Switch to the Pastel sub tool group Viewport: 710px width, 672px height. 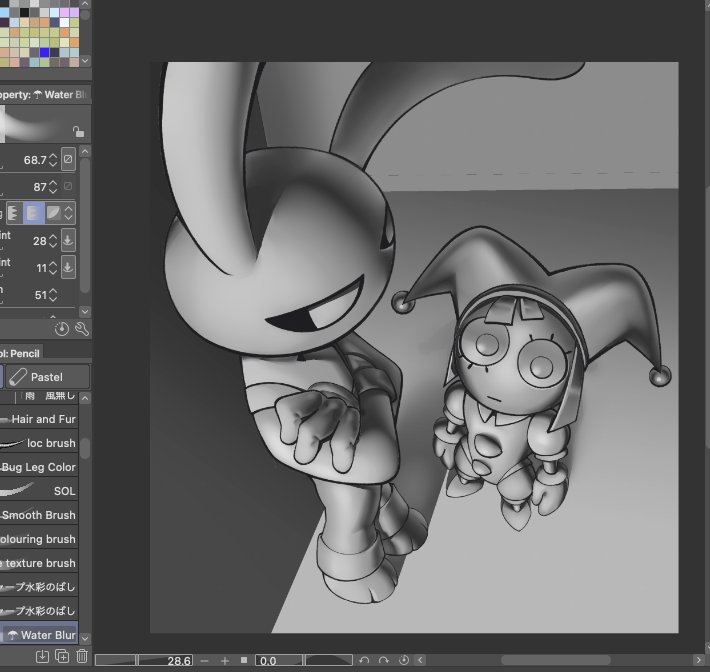[x=48, y=377]
